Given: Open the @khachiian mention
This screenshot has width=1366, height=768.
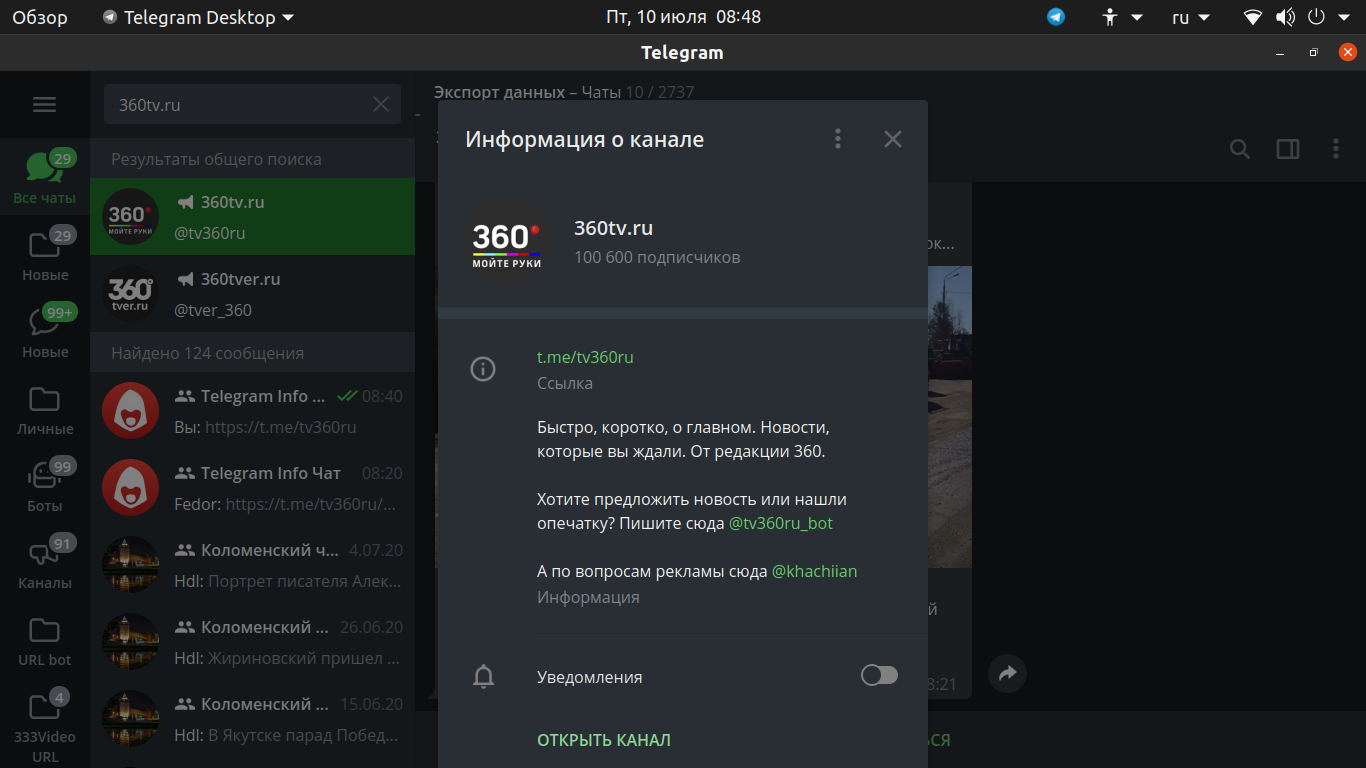Looking at the screenshot, I should click(x=814, y=571).
